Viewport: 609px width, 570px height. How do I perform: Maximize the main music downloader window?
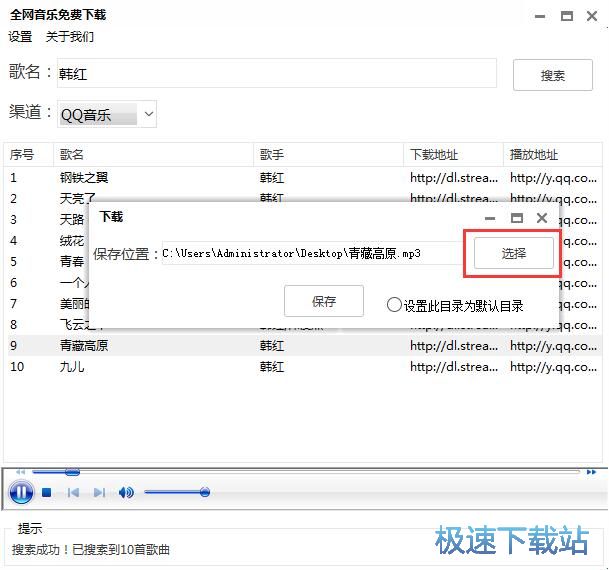tap(567, 16)
